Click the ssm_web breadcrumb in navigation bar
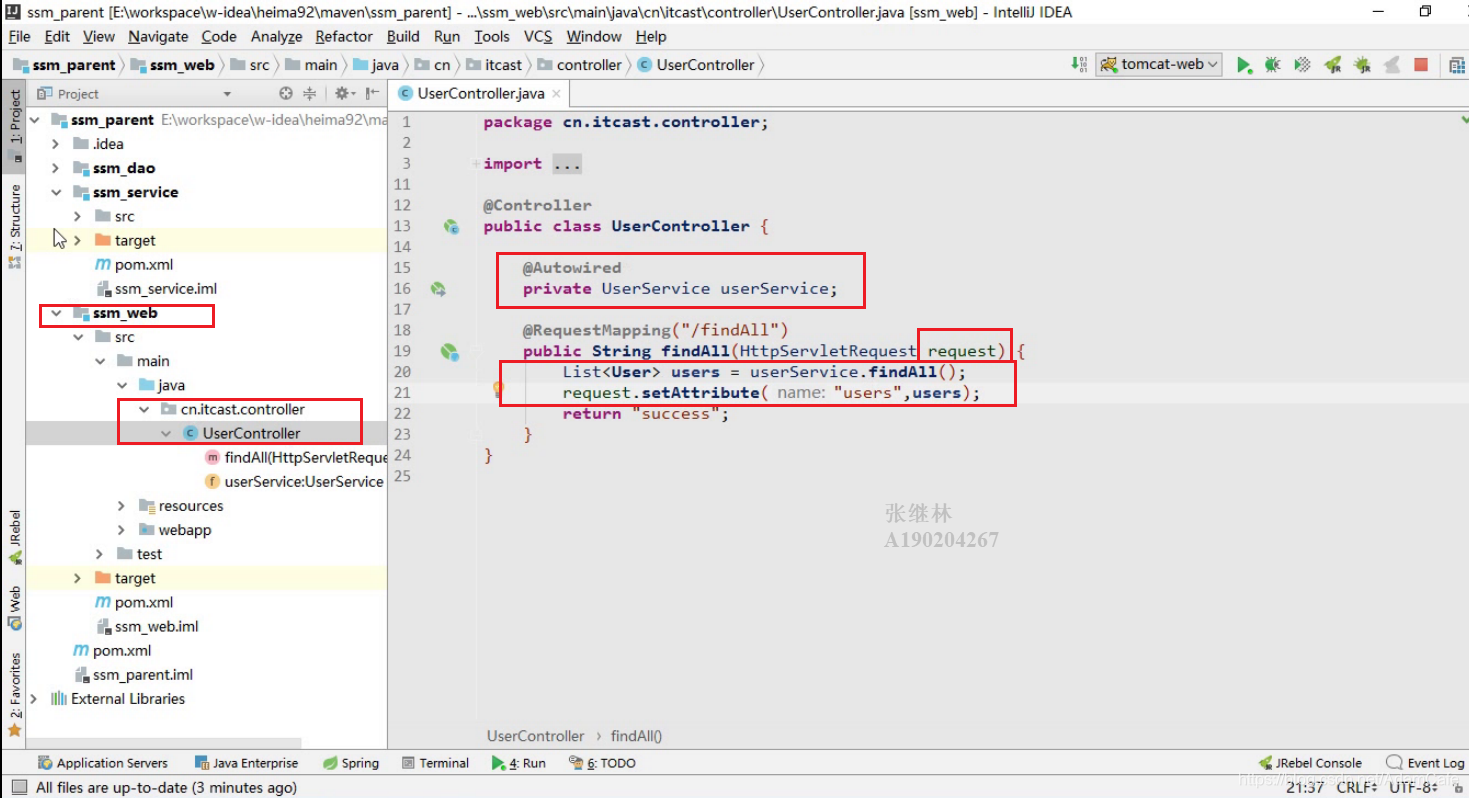The width and height of the screenshot is (1469, 798). pos(173,65)
